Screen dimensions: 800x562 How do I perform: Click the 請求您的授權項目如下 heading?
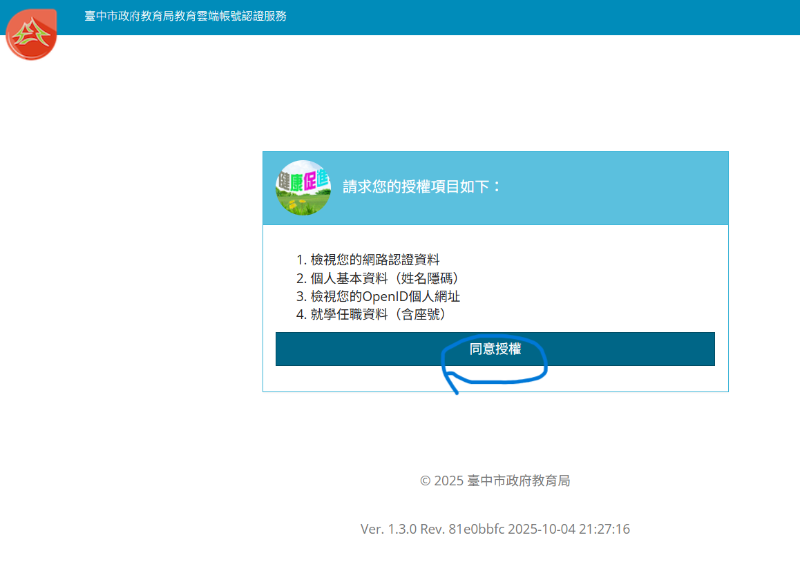422,187
